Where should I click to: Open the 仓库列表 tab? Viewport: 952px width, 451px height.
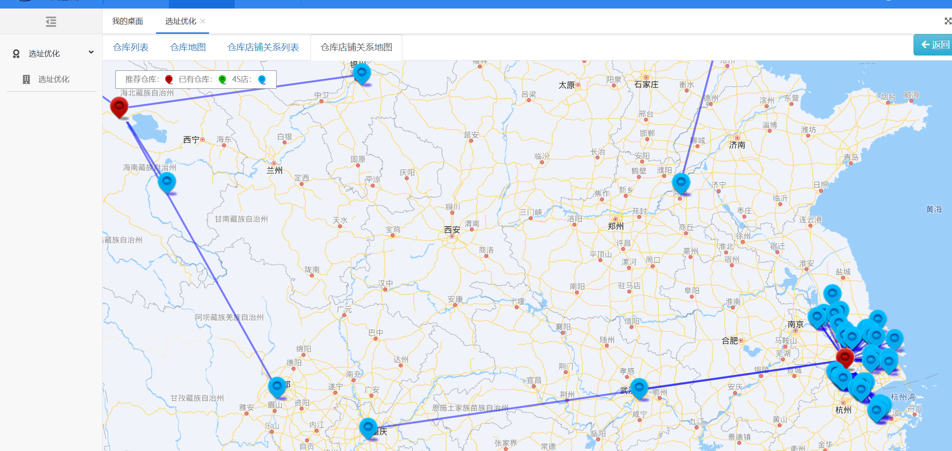[x=131, y=47]
